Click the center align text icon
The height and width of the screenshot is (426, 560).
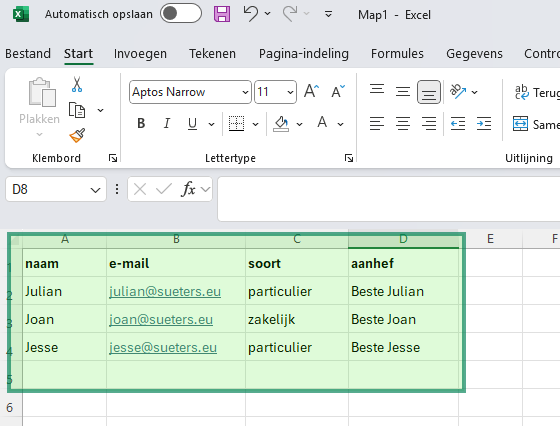[x=403, y=124]
